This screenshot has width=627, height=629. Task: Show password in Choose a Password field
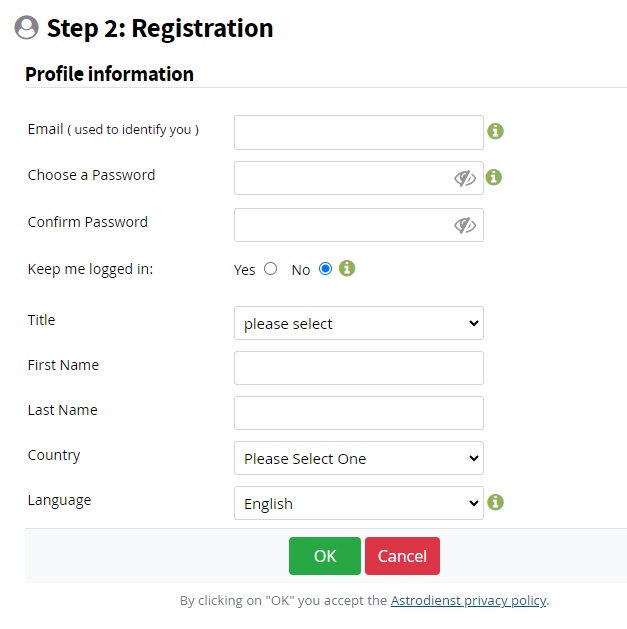click(x=464, y=178)
